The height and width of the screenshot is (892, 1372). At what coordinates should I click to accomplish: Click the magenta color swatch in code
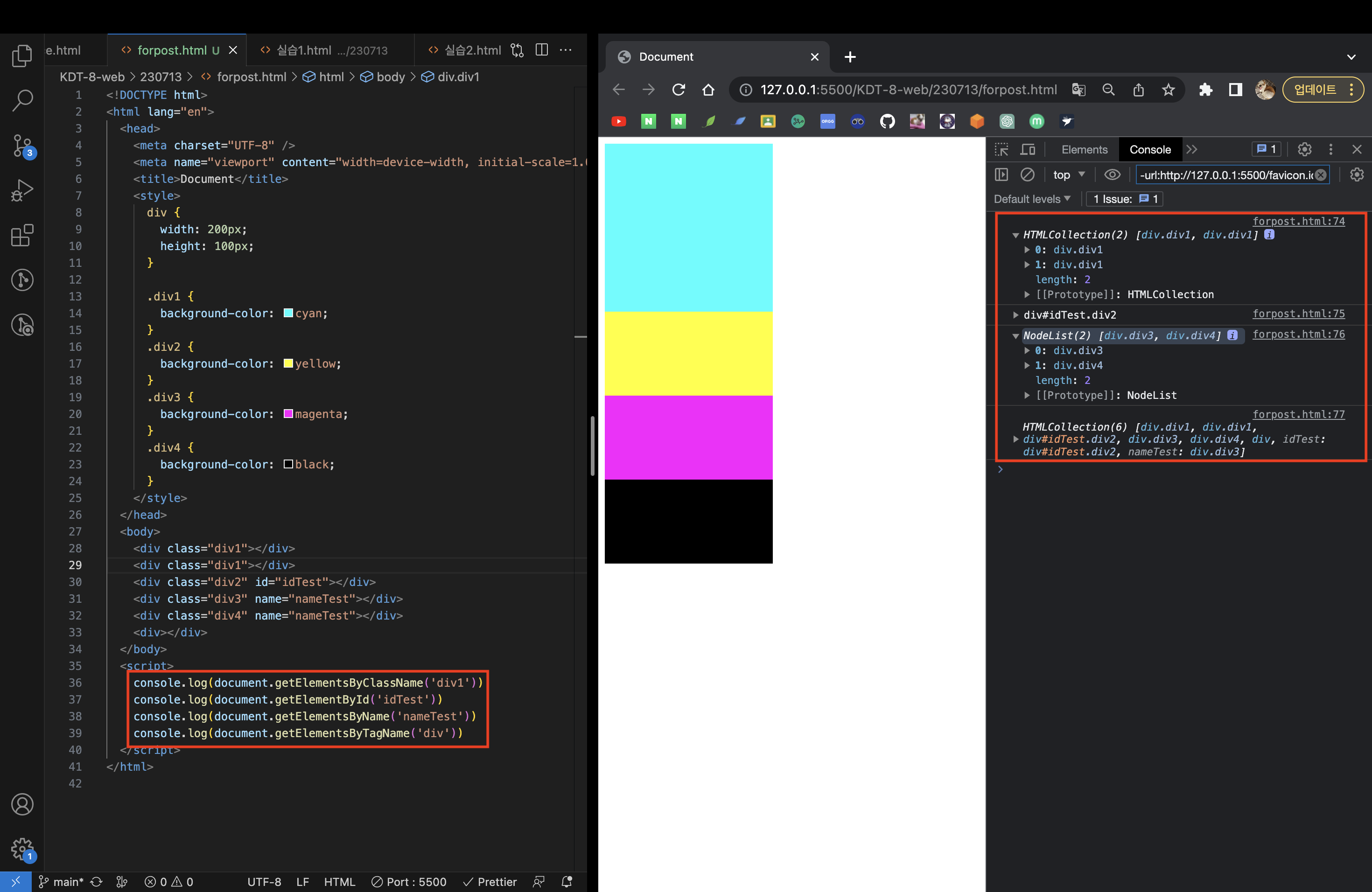pyautogui.click(x=288, y=414)
